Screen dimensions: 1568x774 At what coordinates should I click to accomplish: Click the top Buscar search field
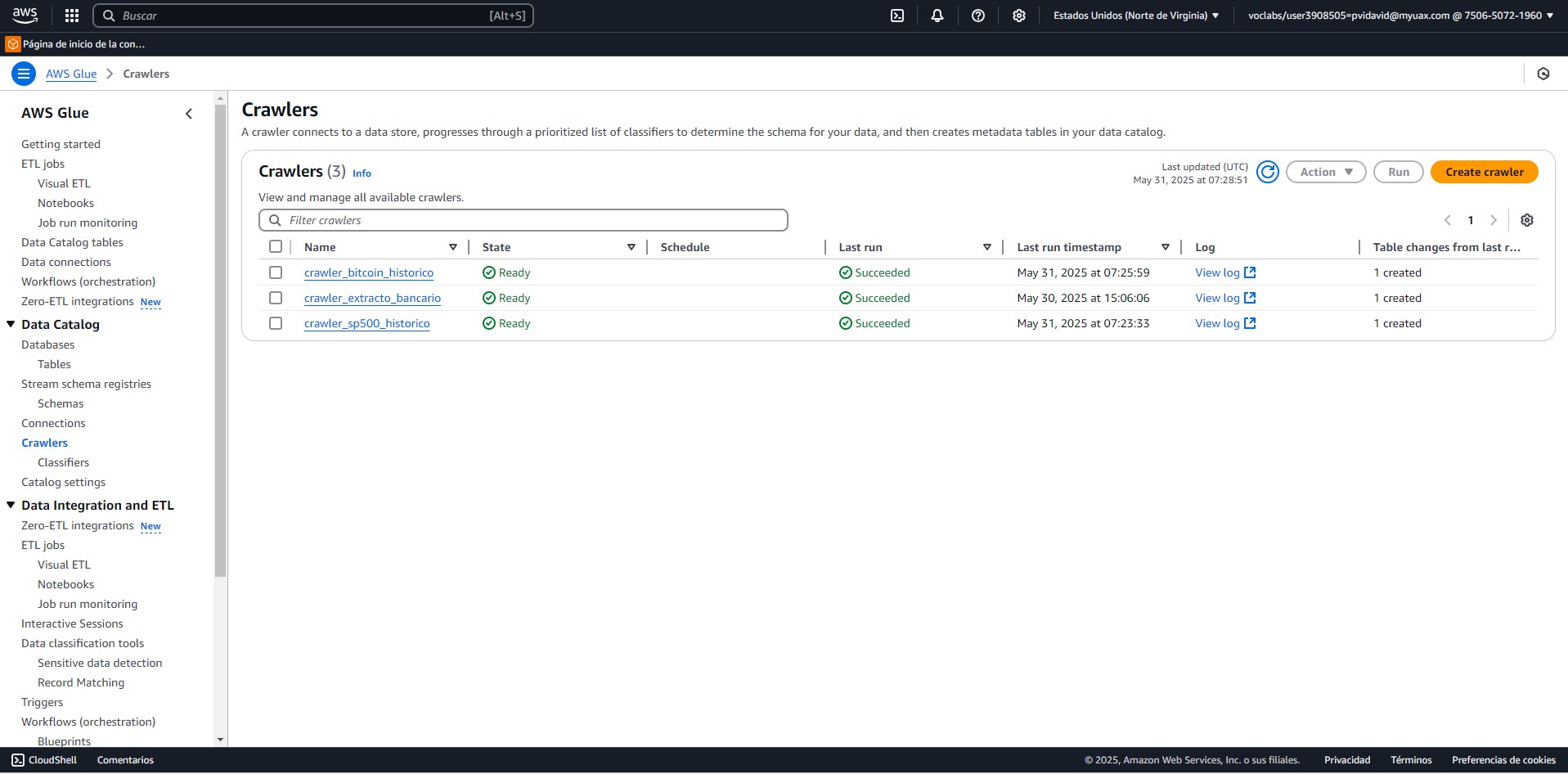pos(313,16)
